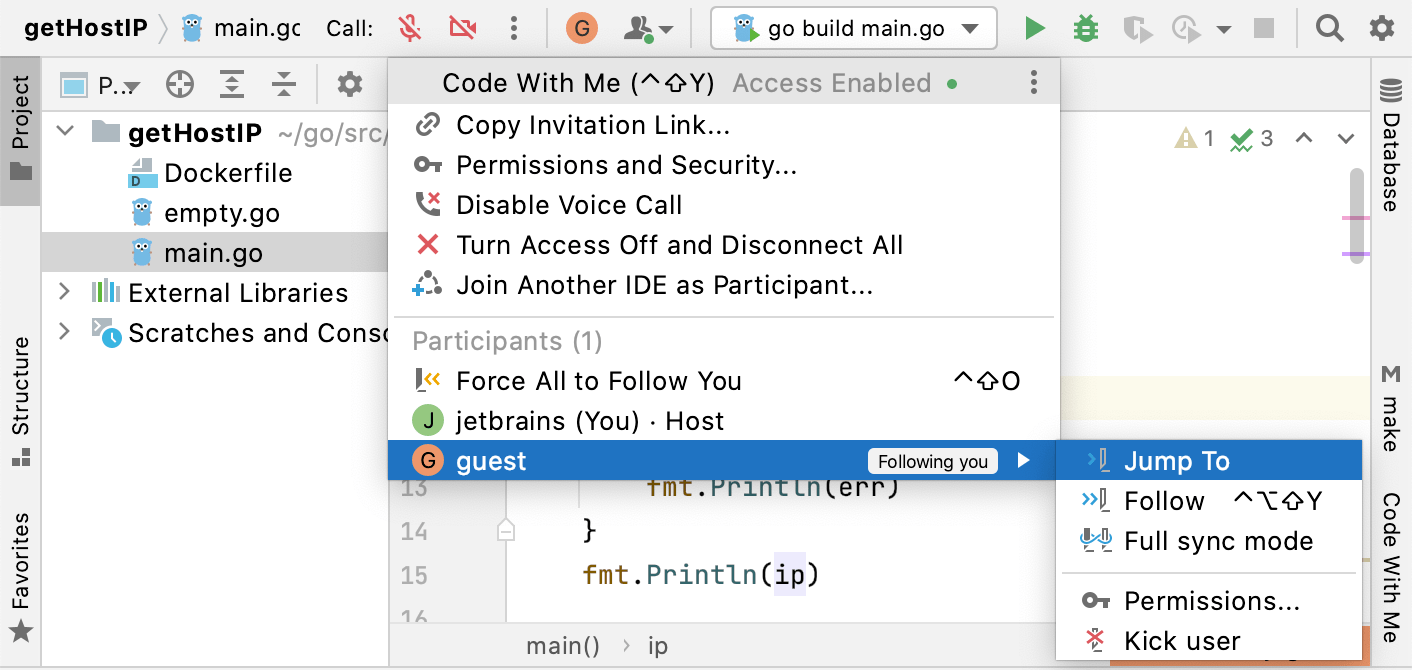Screen dimensions: 1412x670
Task: Select Join Another IDE as Participant
Action: 722,286
